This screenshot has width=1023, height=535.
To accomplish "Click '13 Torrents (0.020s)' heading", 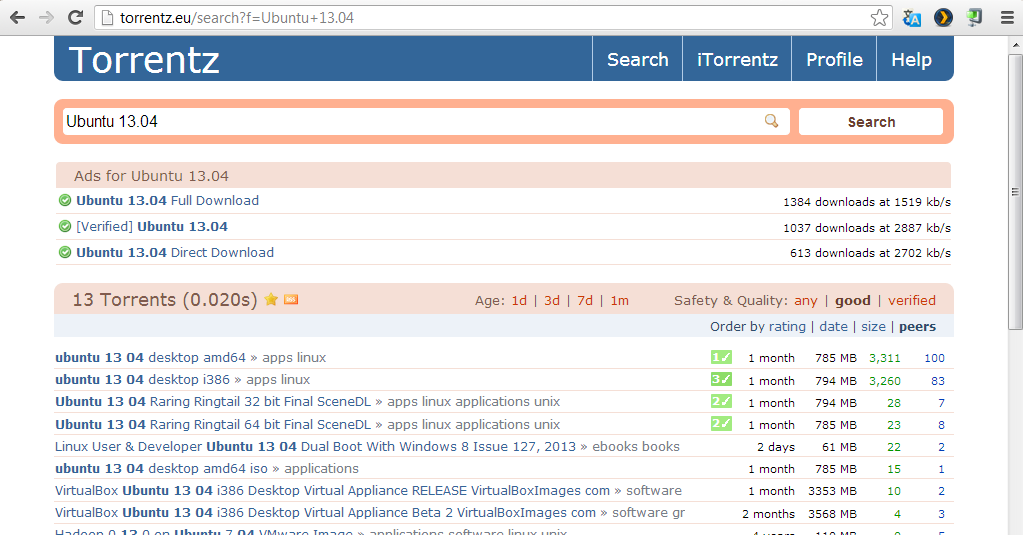I will pos(165,299).
